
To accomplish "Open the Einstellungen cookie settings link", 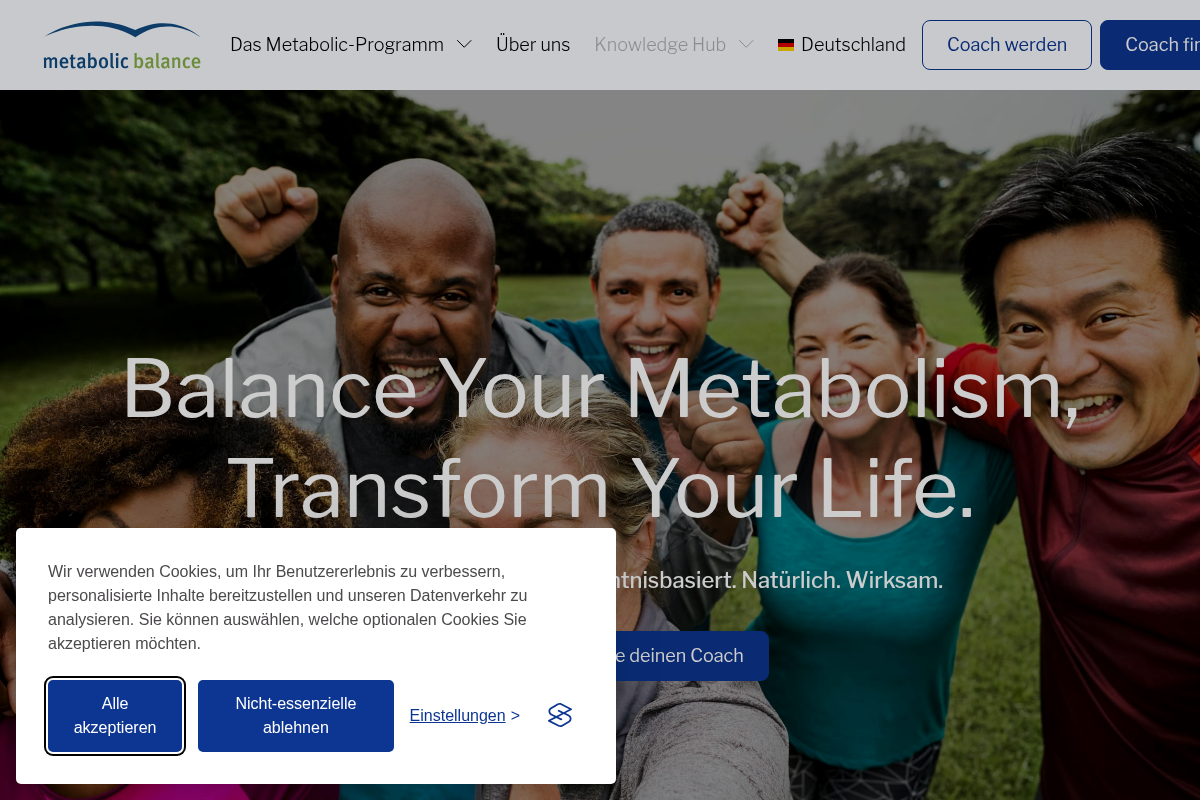I will coord(465,716).
